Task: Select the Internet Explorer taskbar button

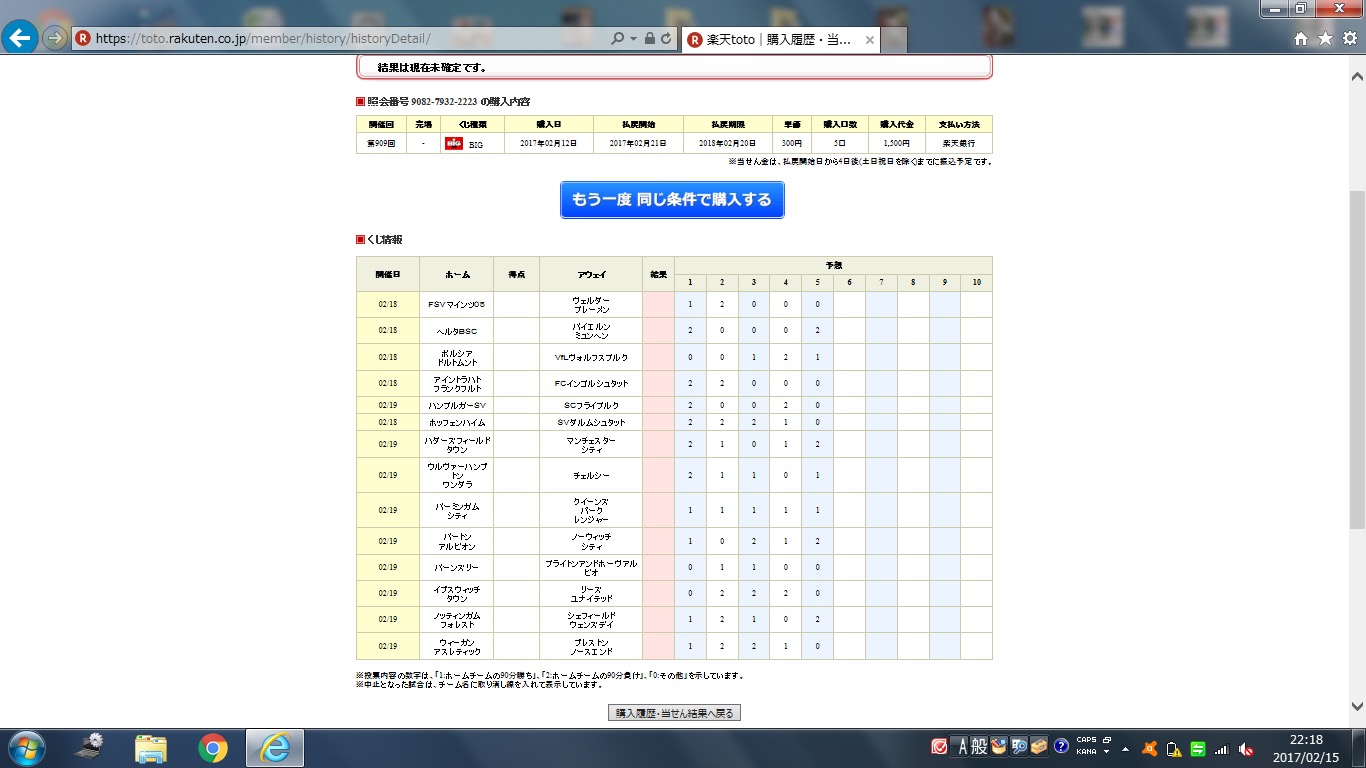Action: (274, 748)
